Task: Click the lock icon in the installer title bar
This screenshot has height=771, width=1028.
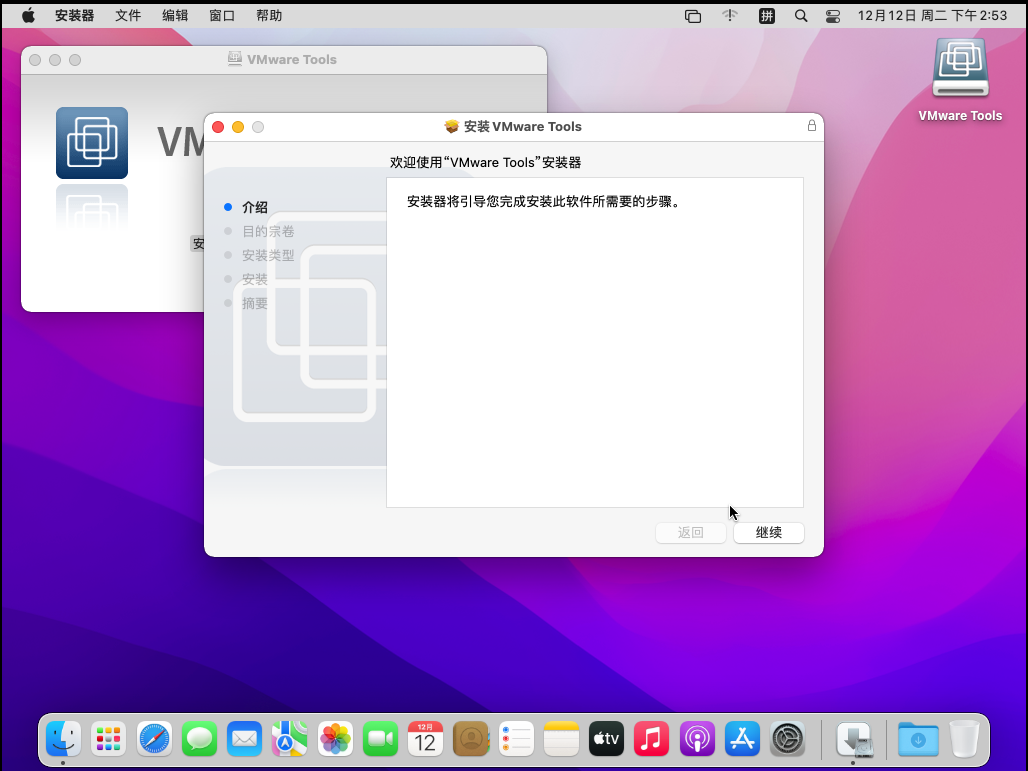Action: coord(812,125)
